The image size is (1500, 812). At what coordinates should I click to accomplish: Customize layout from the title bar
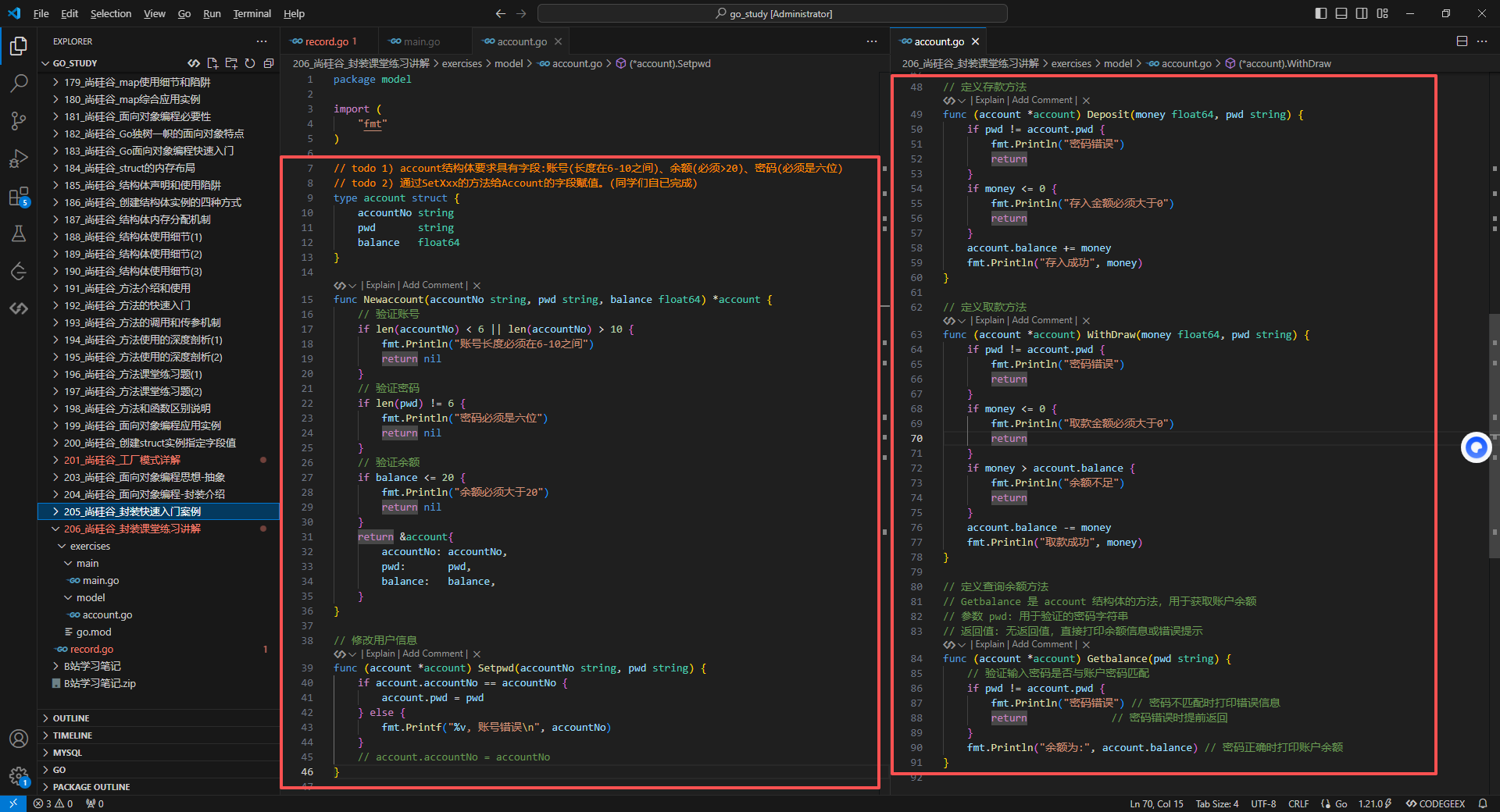1383,13
